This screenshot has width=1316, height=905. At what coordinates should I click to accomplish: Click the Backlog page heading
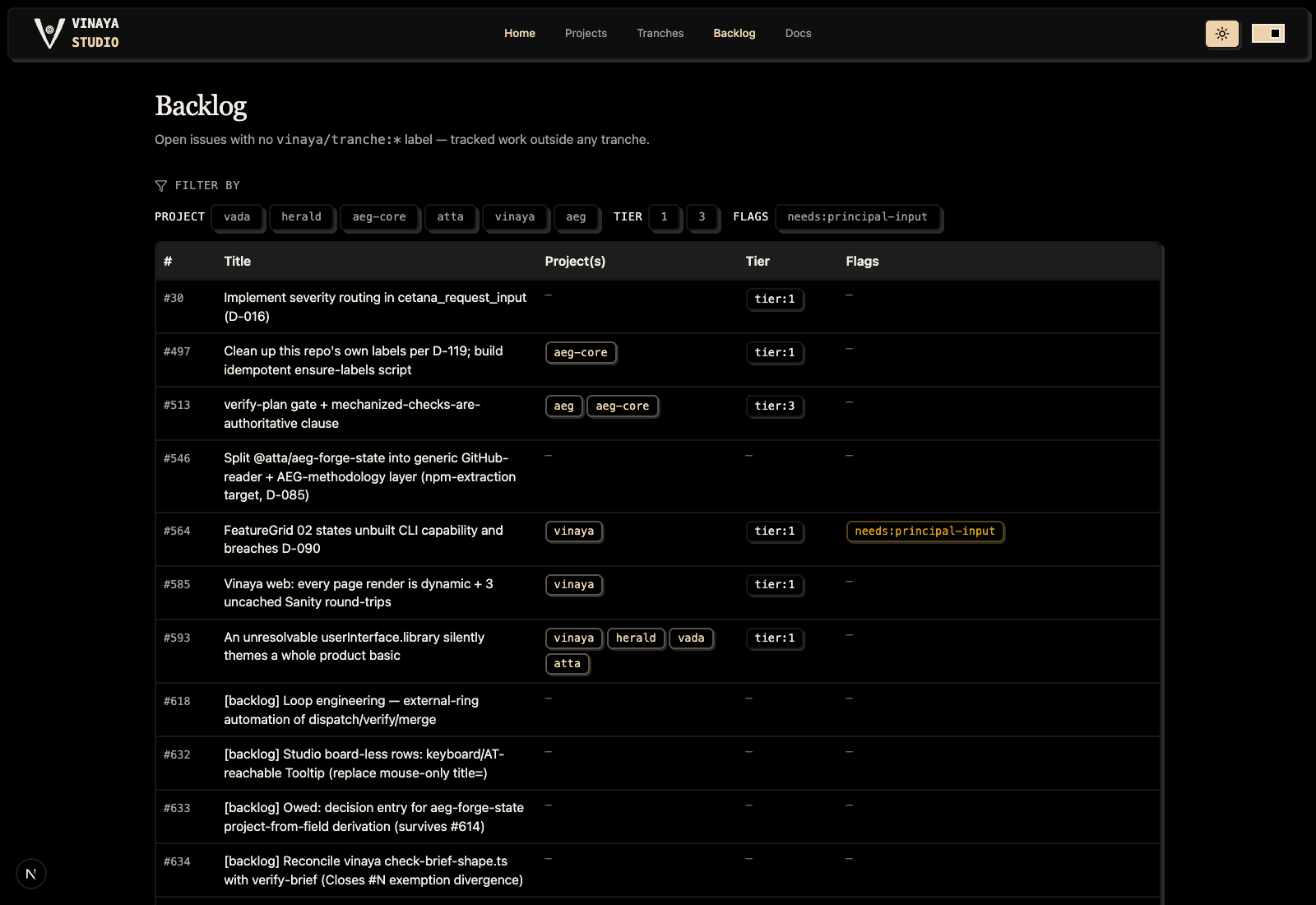(x=201, y=106)
